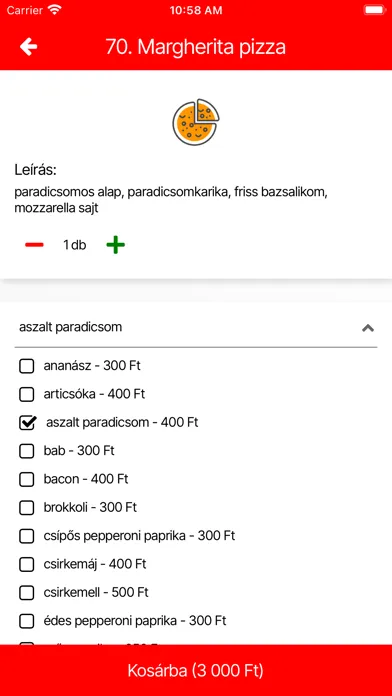
Task: Tap the Wi-Fi icon in status bar
Action: [x=55, y=10]
